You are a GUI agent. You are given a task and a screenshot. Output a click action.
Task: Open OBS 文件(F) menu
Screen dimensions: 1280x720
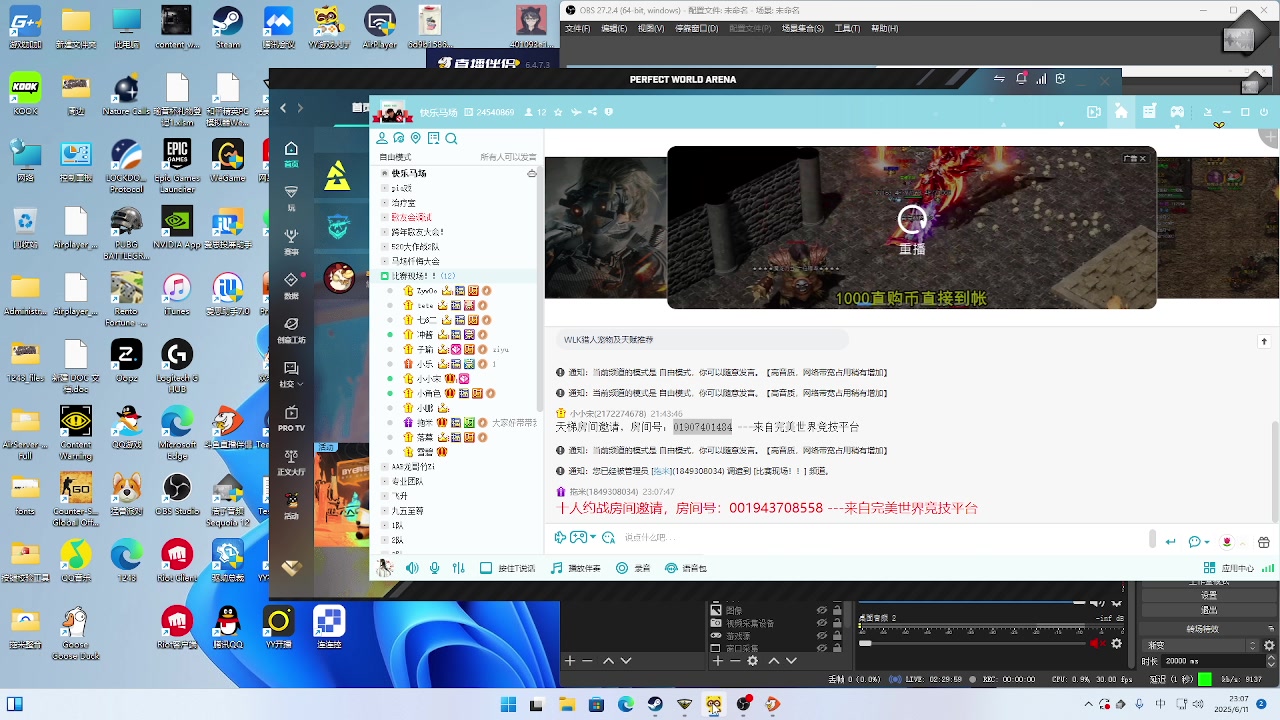tap(578, 29)
